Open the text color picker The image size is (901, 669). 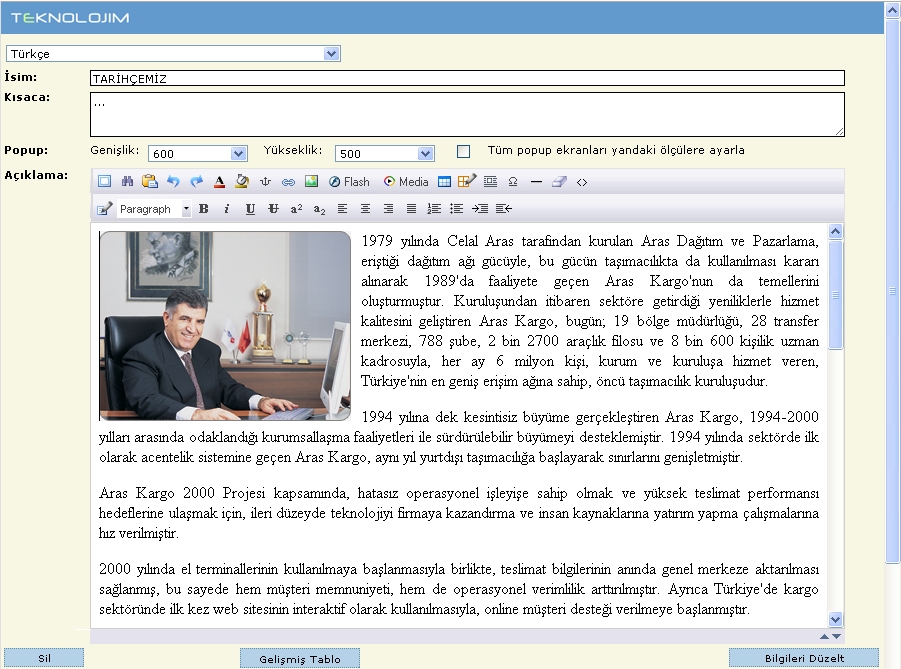(219, 182)
